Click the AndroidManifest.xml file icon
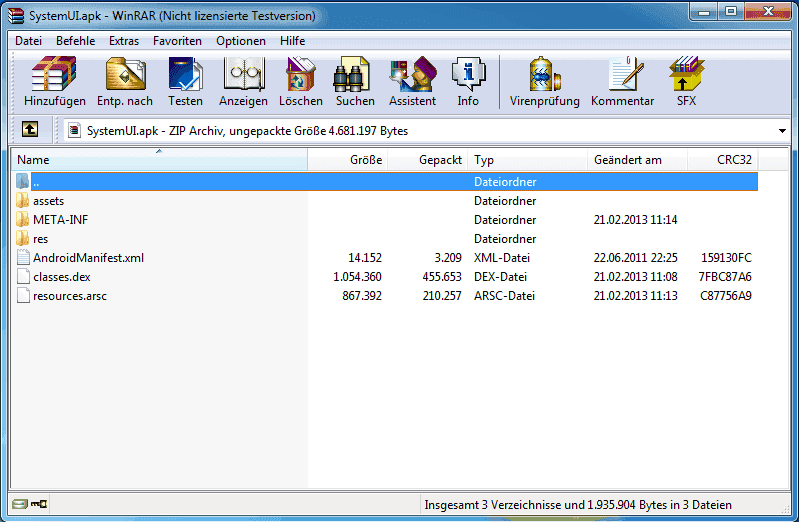 (23, 257)
